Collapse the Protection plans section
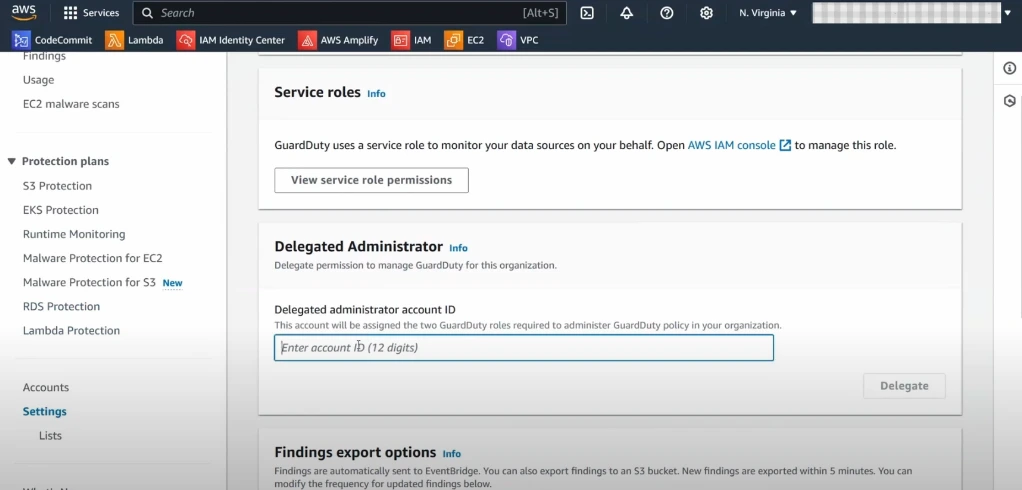The width and height of the screenshot is (1022, 490). [x=12, y=161]
